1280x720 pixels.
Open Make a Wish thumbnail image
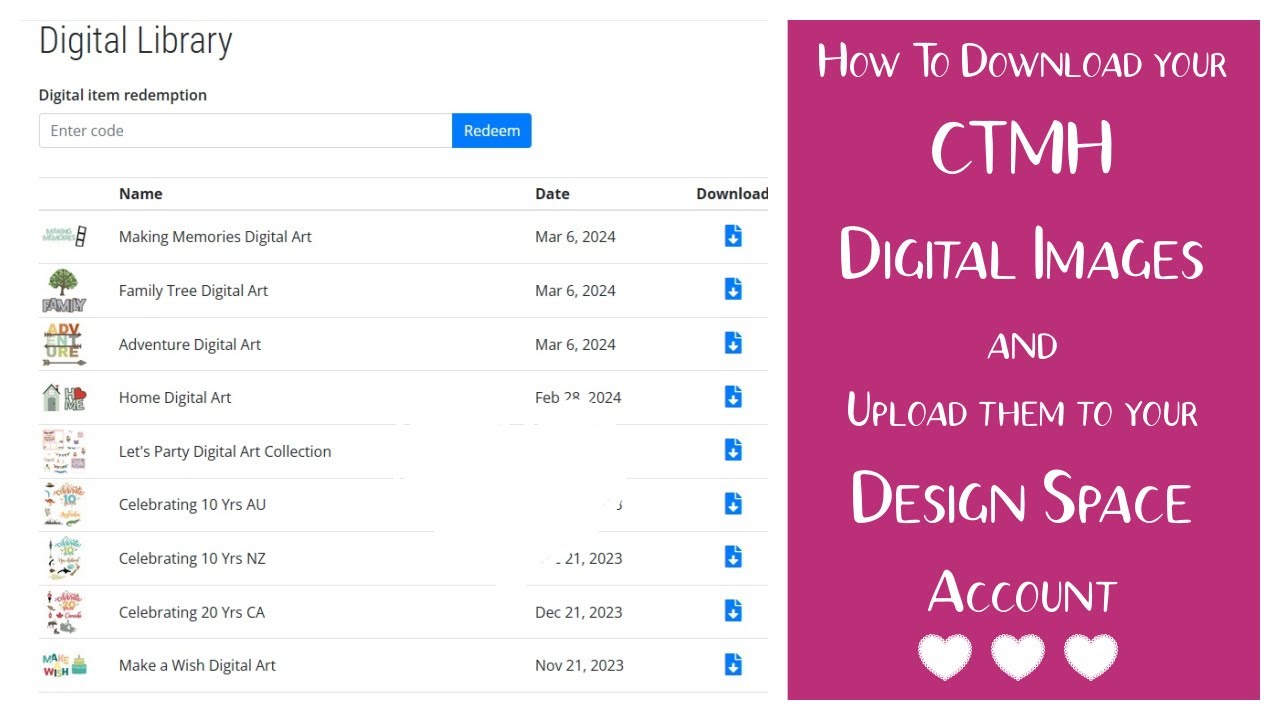pos(64,665)
